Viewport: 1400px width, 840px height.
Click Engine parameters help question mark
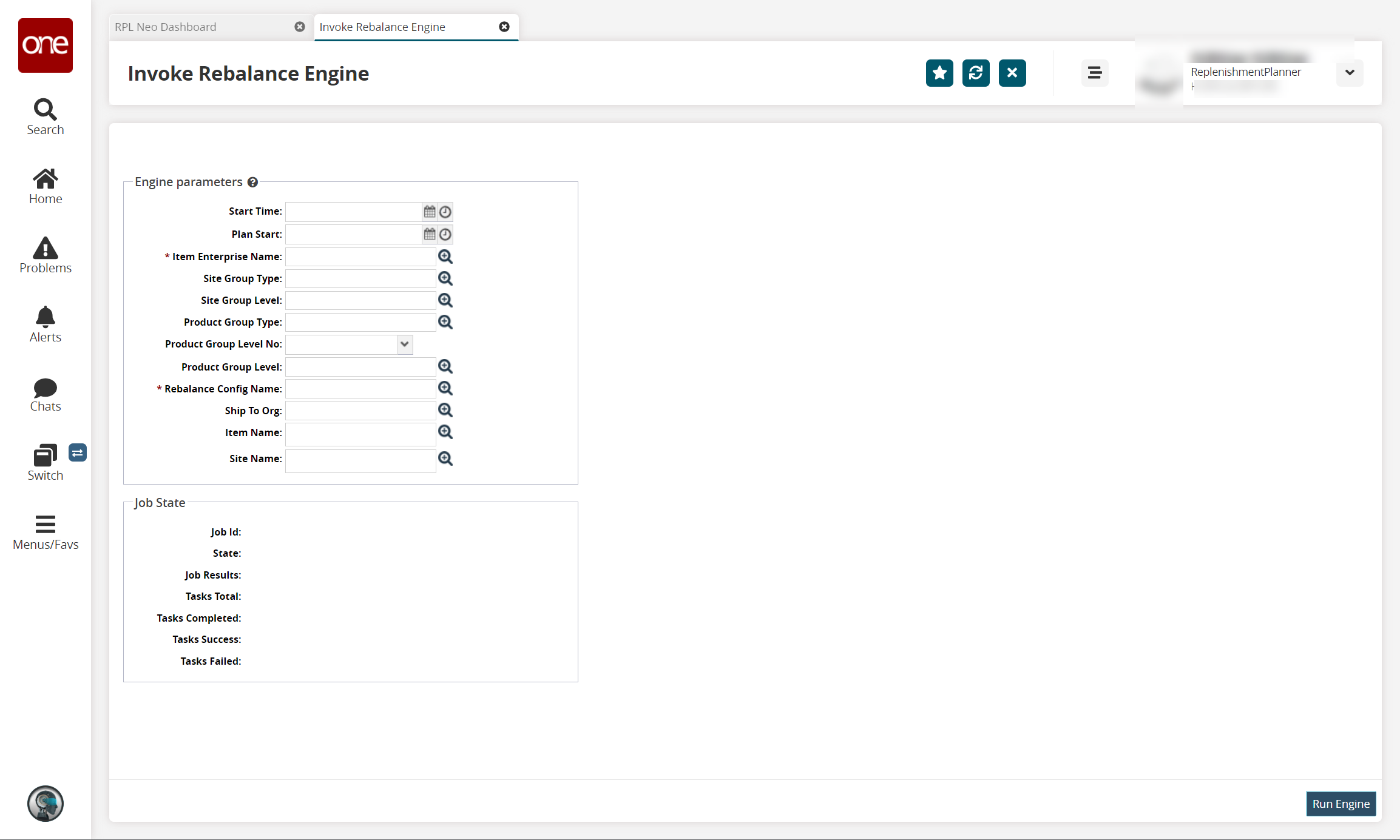[253, 182]
